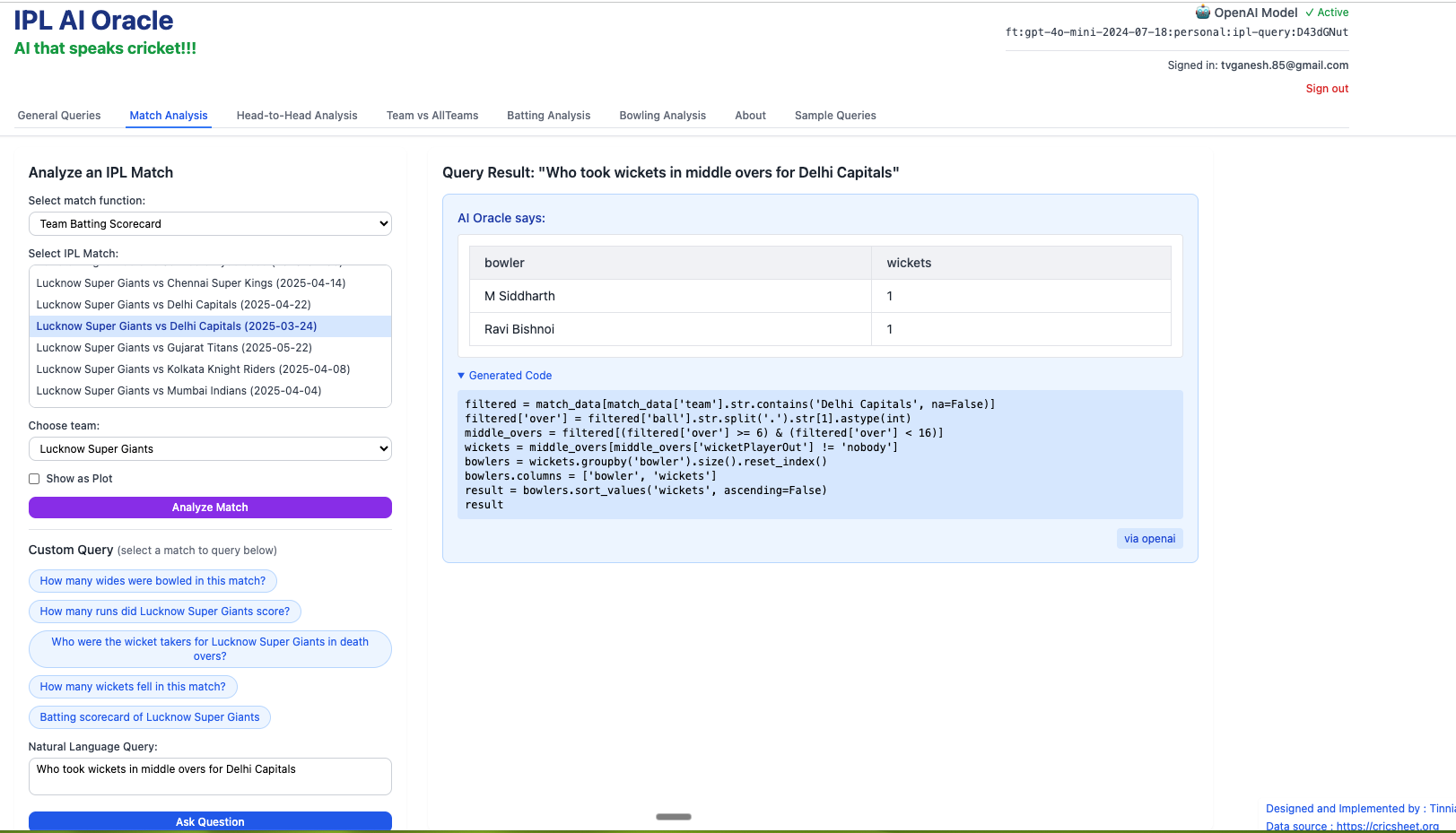Open the Sample Queries tab
This screenshot has height=833, width=1456.
[834, 116]
